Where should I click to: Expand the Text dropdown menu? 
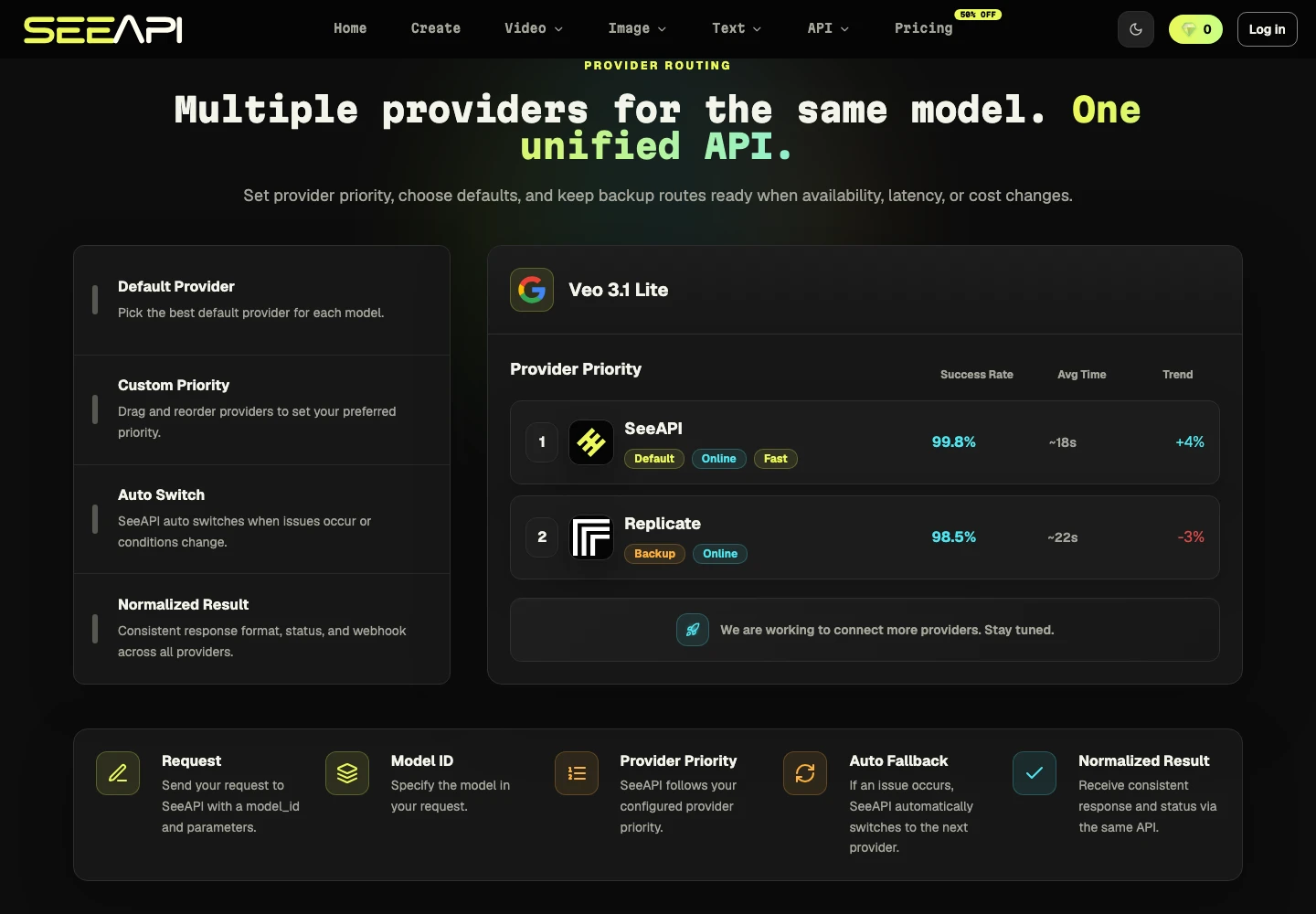[x=737, y=28]
